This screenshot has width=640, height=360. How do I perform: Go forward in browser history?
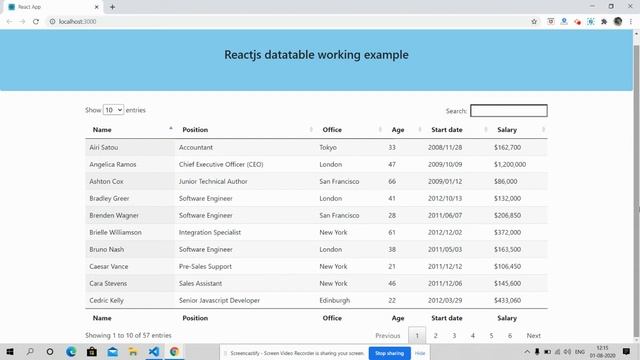tap(22, 22)
